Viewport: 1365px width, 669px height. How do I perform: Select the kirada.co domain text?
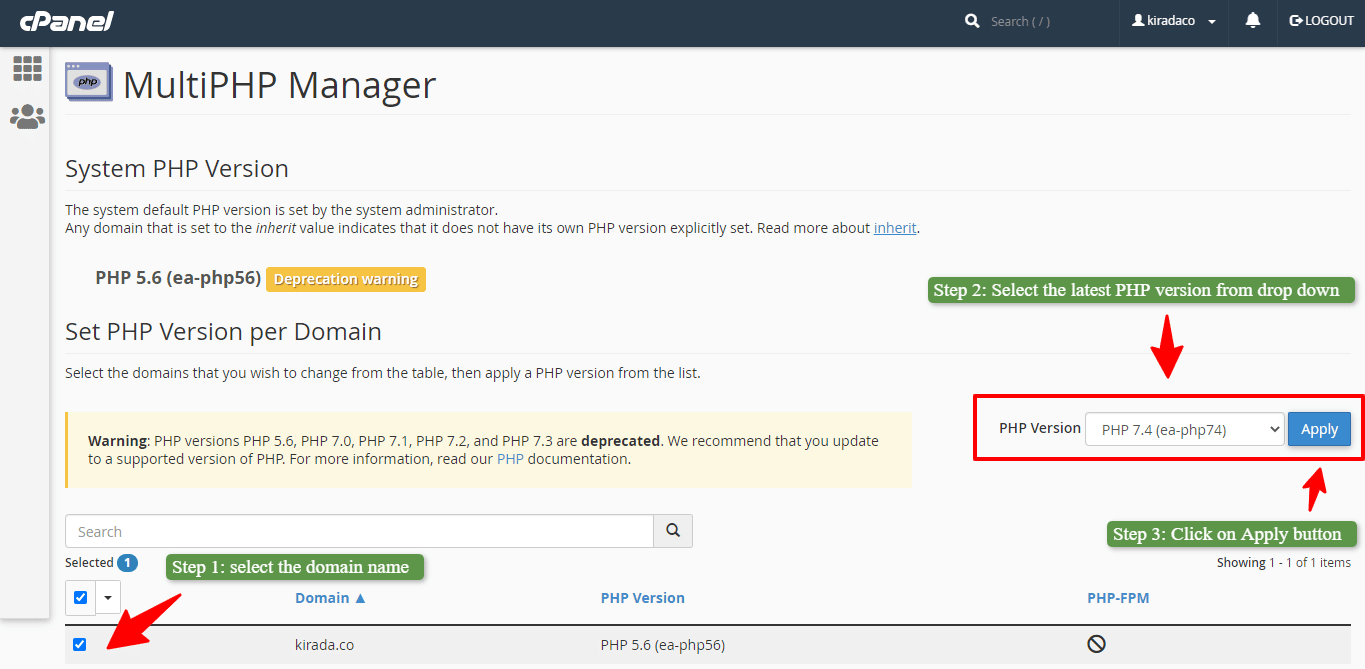pyautogui.click(x=324, y=645)
